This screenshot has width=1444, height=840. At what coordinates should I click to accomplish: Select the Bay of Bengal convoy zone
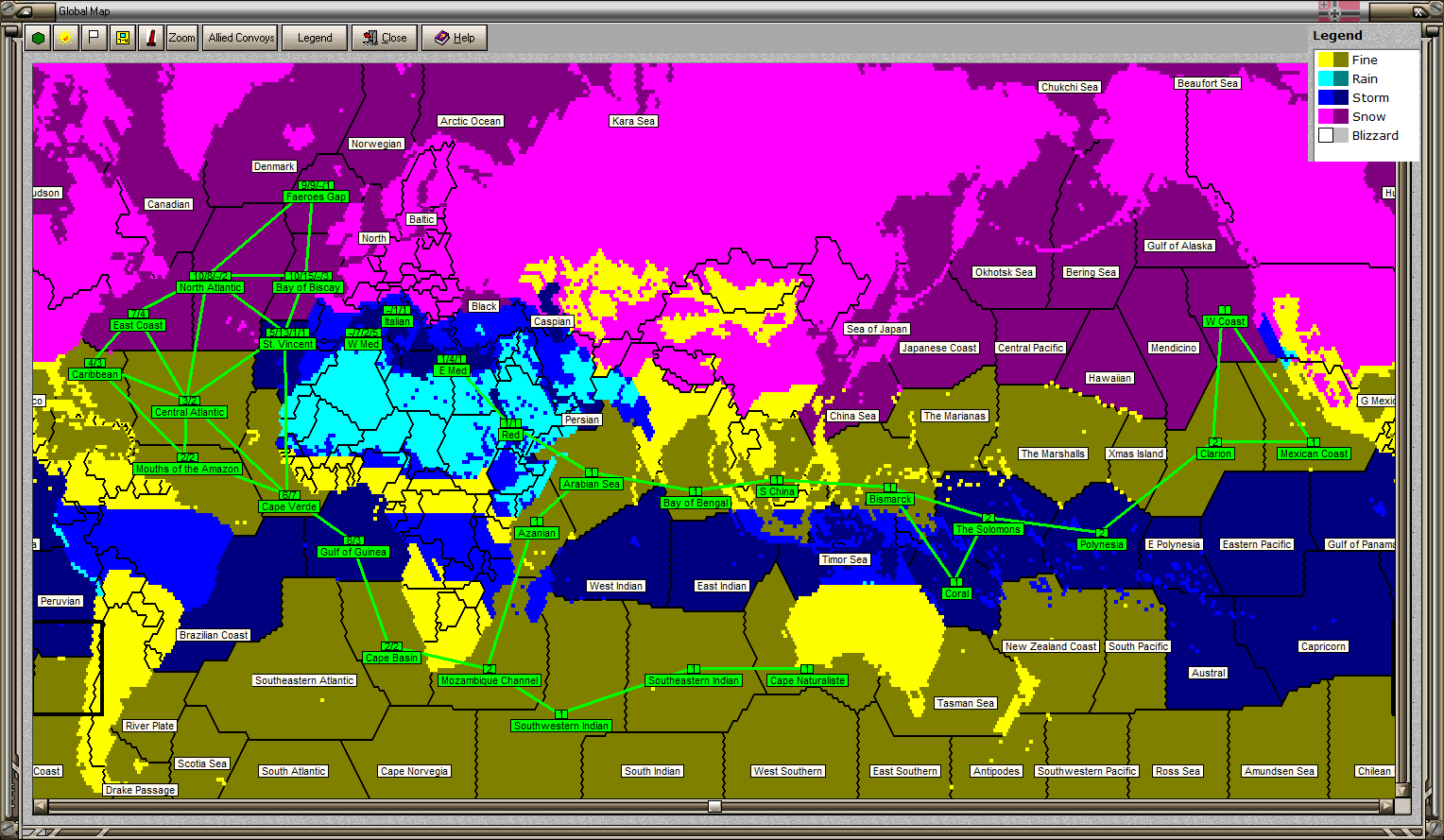(696, 503)
